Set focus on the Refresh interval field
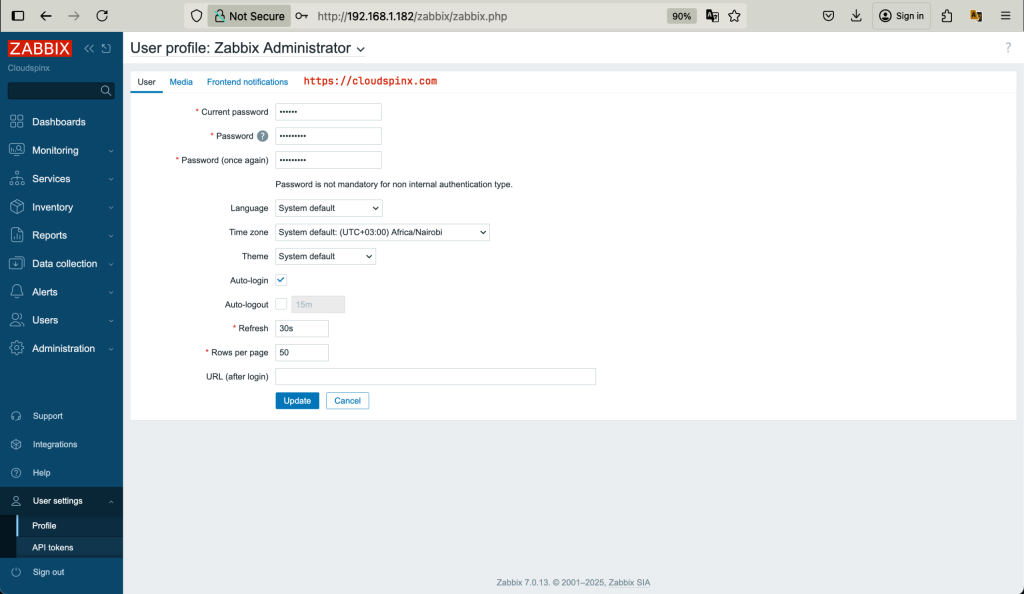Screen dimensions: 1024x594 (301, 328)
